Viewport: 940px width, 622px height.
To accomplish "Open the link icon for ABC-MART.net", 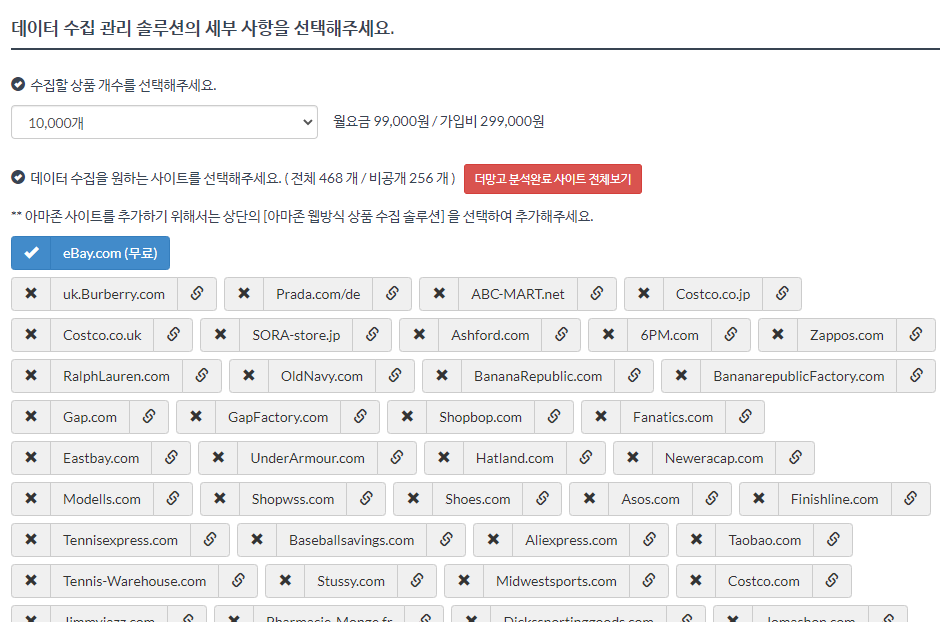I will pos(596,294).
